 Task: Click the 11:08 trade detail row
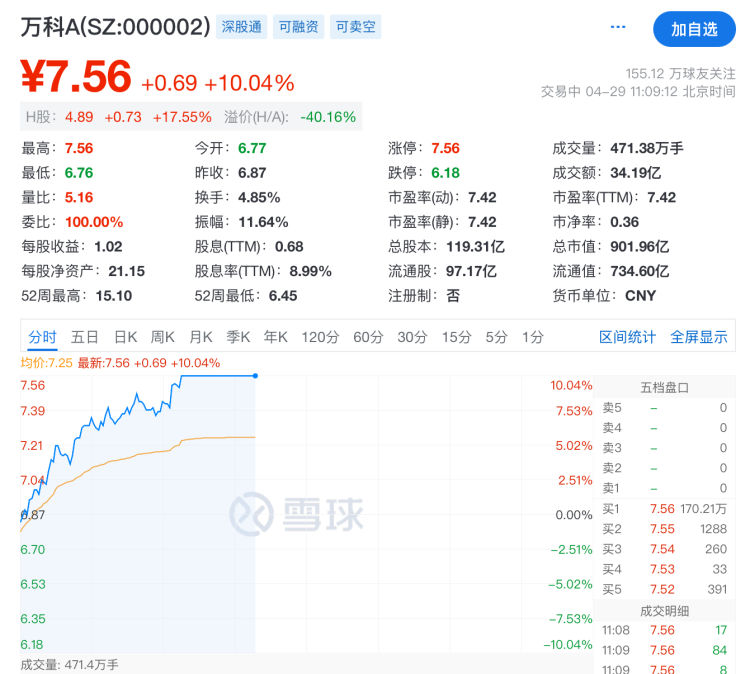tap(664, 630)
